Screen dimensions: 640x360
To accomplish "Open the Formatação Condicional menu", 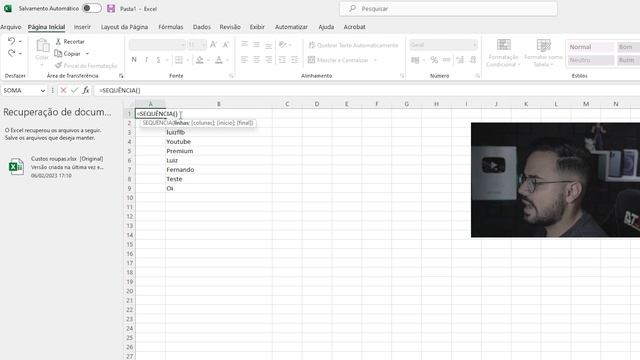I will pyautogui.click(x=503, y=53).
